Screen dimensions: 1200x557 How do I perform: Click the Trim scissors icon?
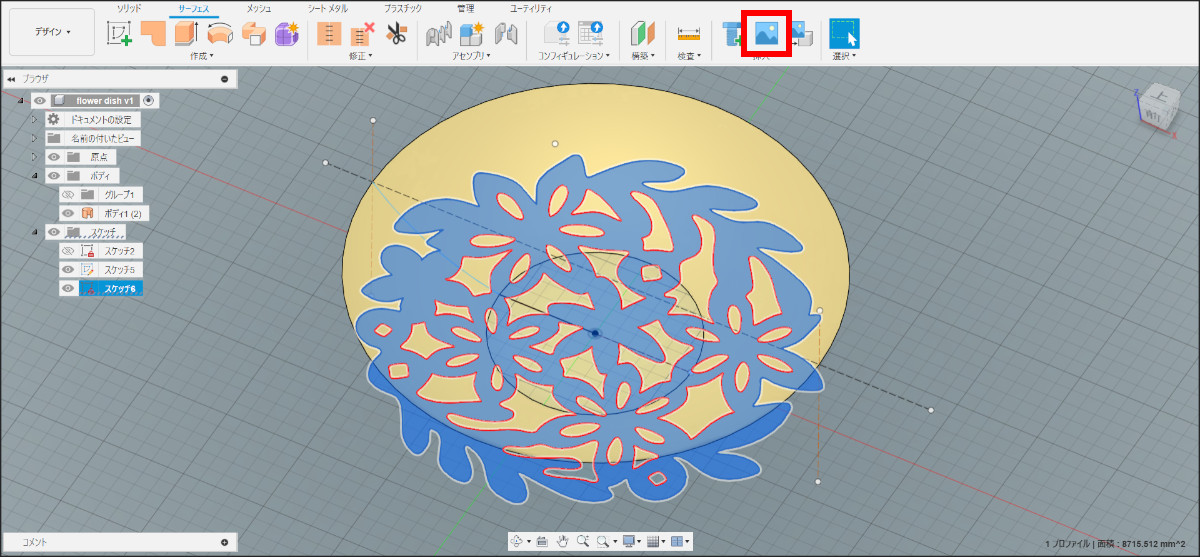coord(395,33)
